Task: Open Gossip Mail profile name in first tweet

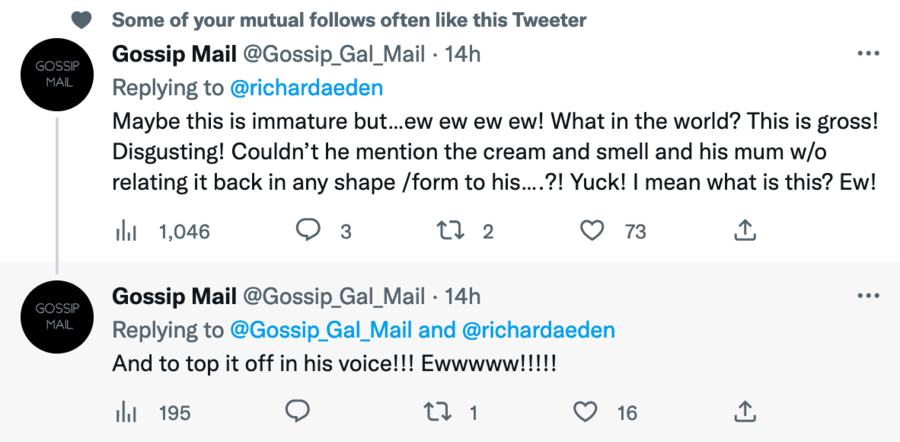Action: point(174,54)
